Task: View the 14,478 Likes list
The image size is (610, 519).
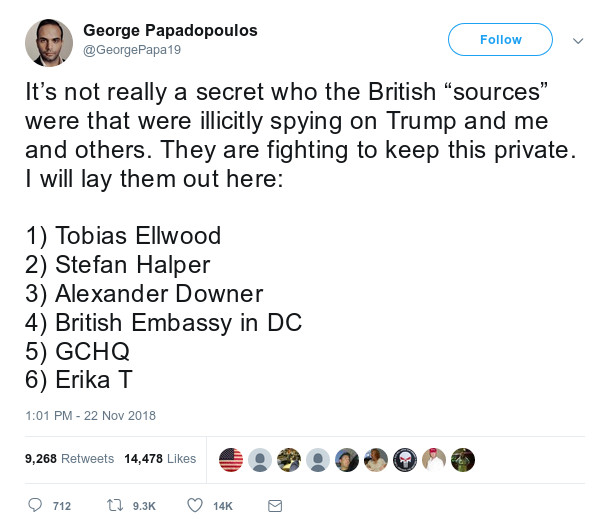Action: pyautogui.click(x=160, y=459)
